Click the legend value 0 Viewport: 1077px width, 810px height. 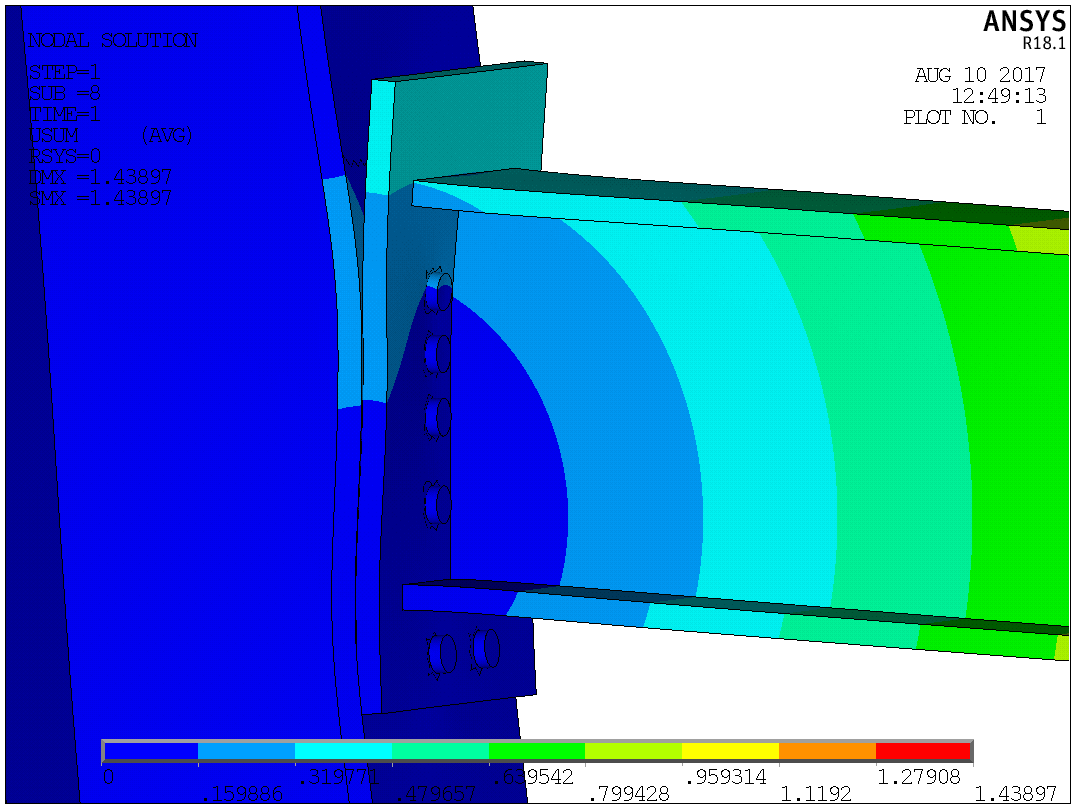click(109, 777)
